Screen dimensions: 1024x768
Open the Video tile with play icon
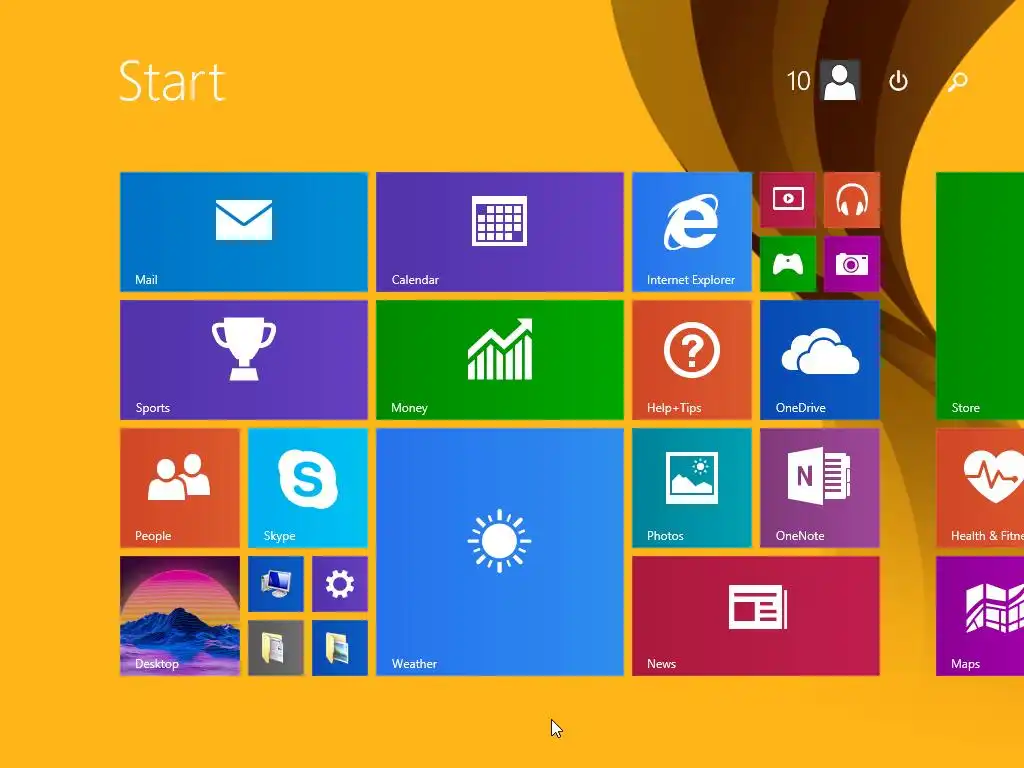coord(788,200)
